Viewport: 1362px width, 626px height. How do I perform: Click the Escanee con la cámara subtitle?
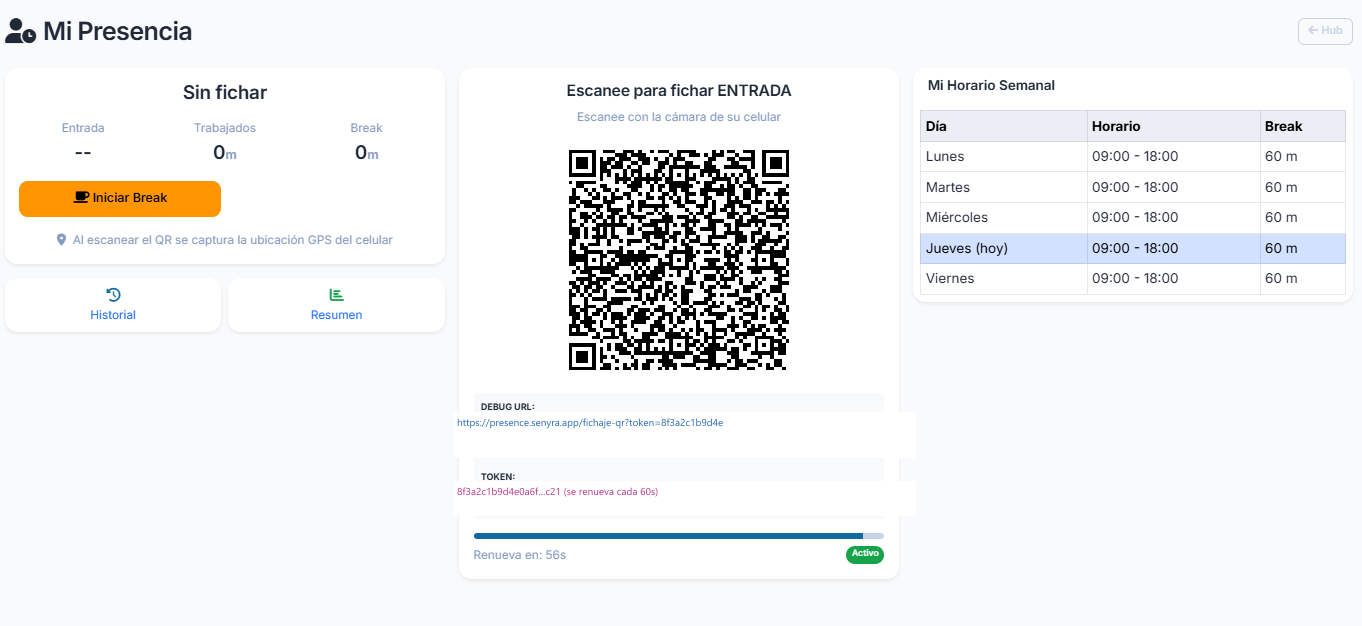[679, 117]
